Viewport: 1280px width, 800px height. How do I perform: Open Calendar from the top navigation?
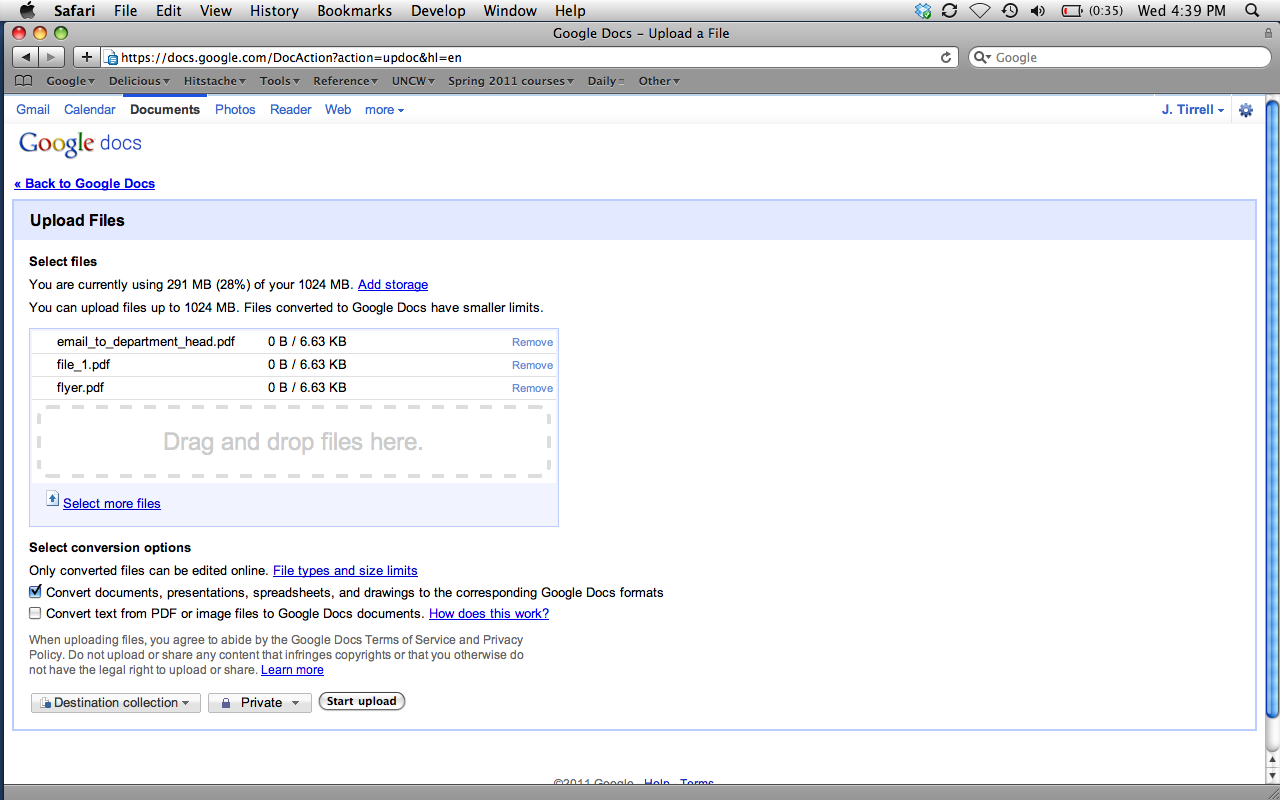pos(90,110)
